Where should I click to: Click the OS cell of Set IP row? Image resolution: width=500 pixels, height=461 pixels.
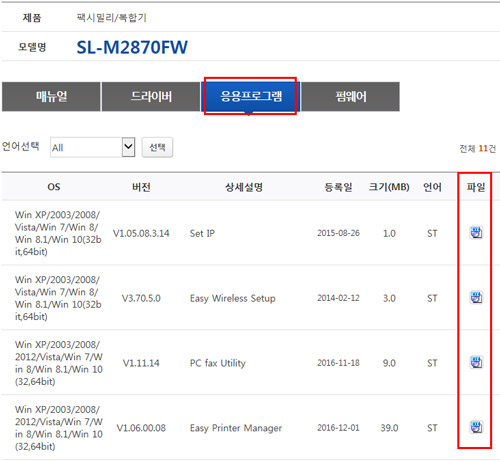58,233
